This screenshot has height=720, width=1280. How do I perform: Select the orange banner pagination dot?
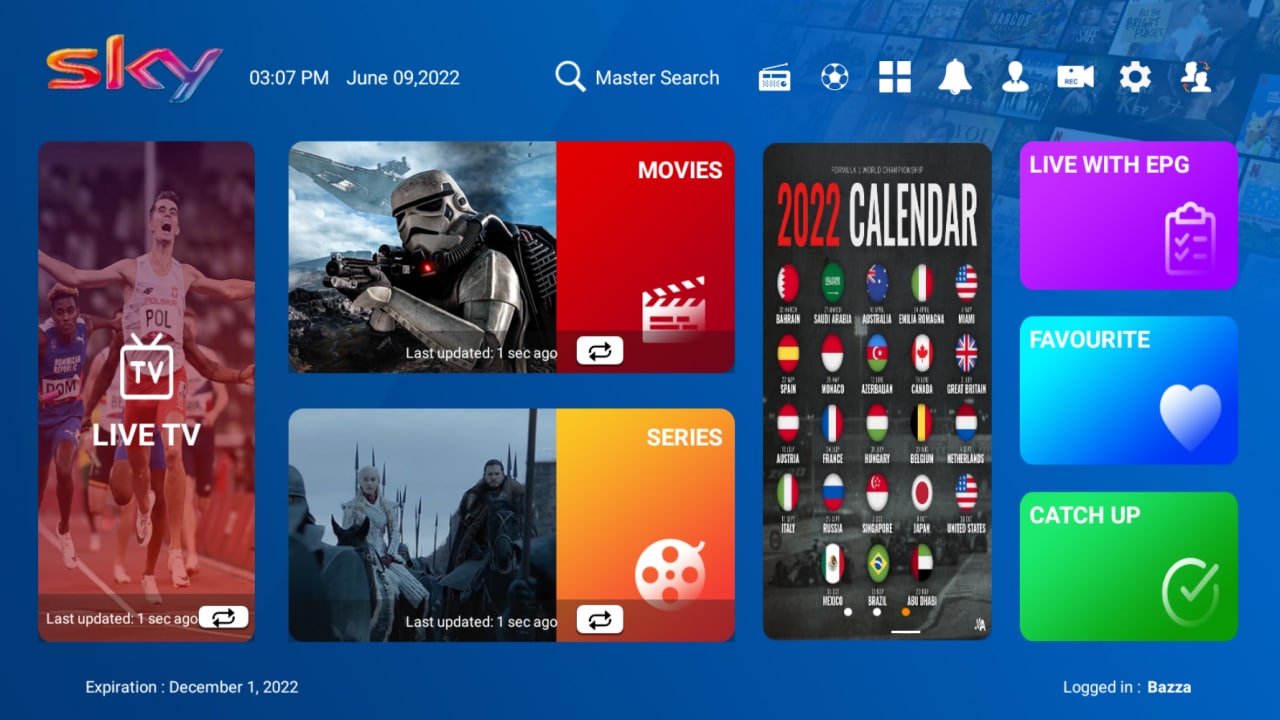[906, 611]
